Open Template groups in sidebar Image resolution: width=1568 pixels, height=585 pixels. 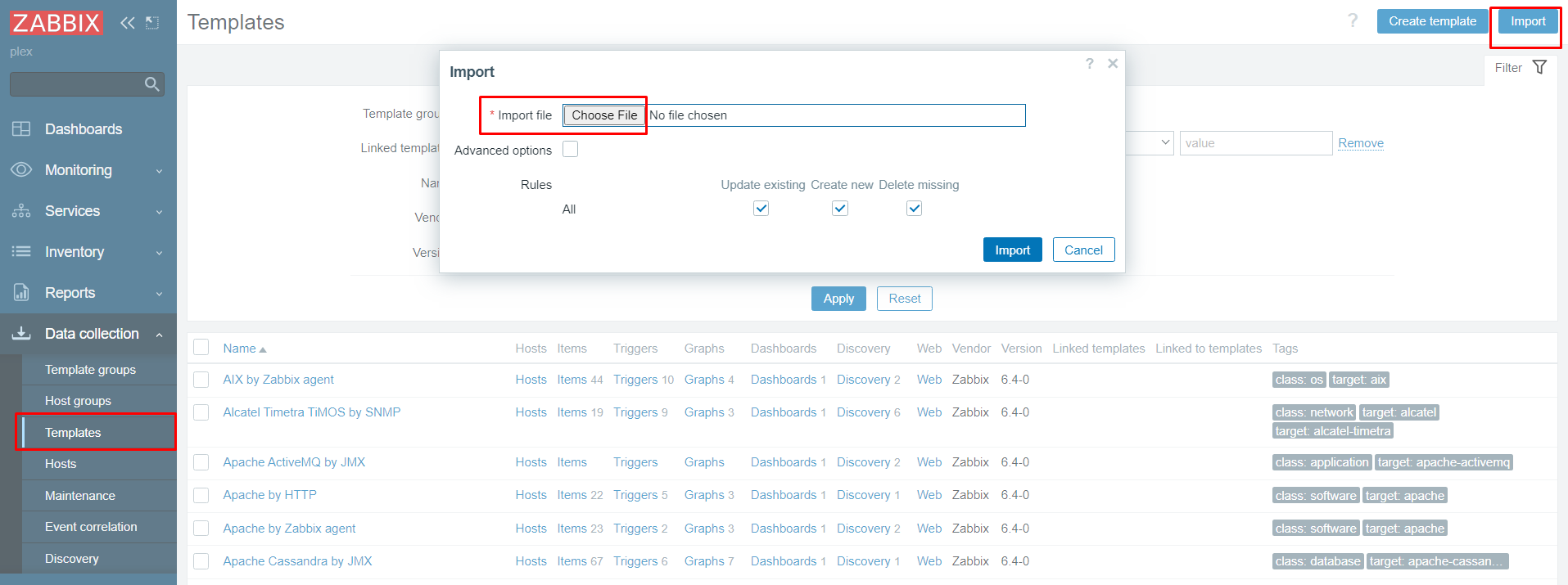click(x=90, y=370)
